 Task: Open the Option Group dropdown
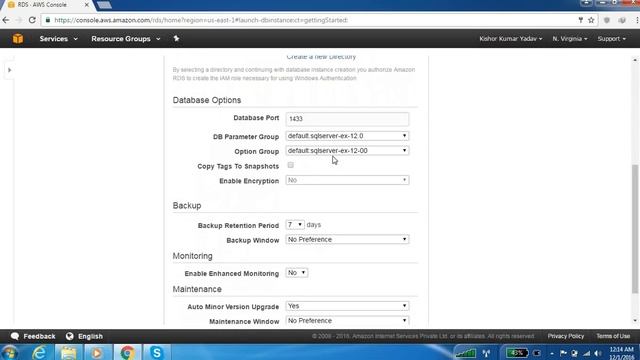pyautogui.click(x=347, y=151)
